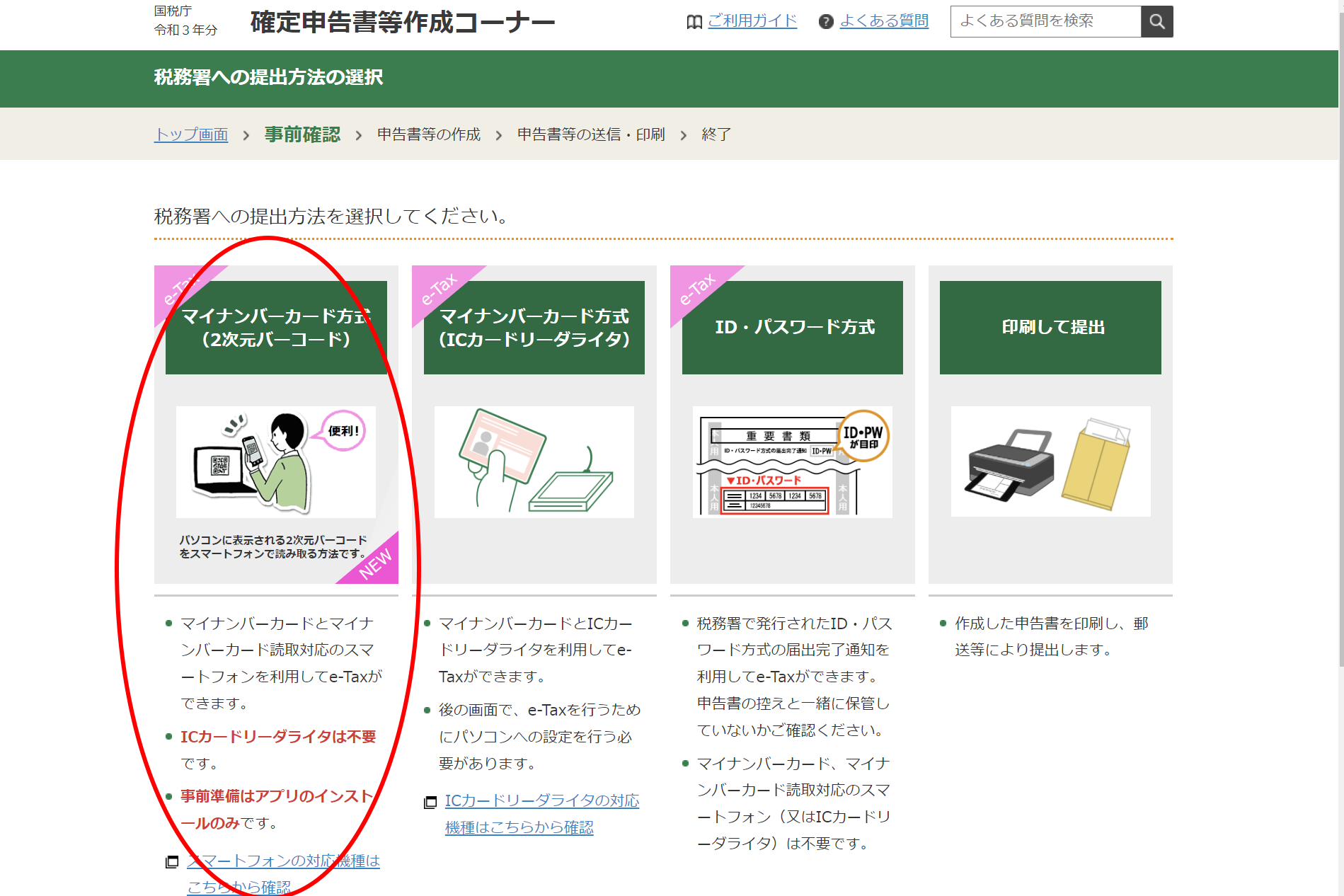The image size is (1344, 896).
Task: Go back to トップ画面 via breadcrumb
Action: point(191,134)
